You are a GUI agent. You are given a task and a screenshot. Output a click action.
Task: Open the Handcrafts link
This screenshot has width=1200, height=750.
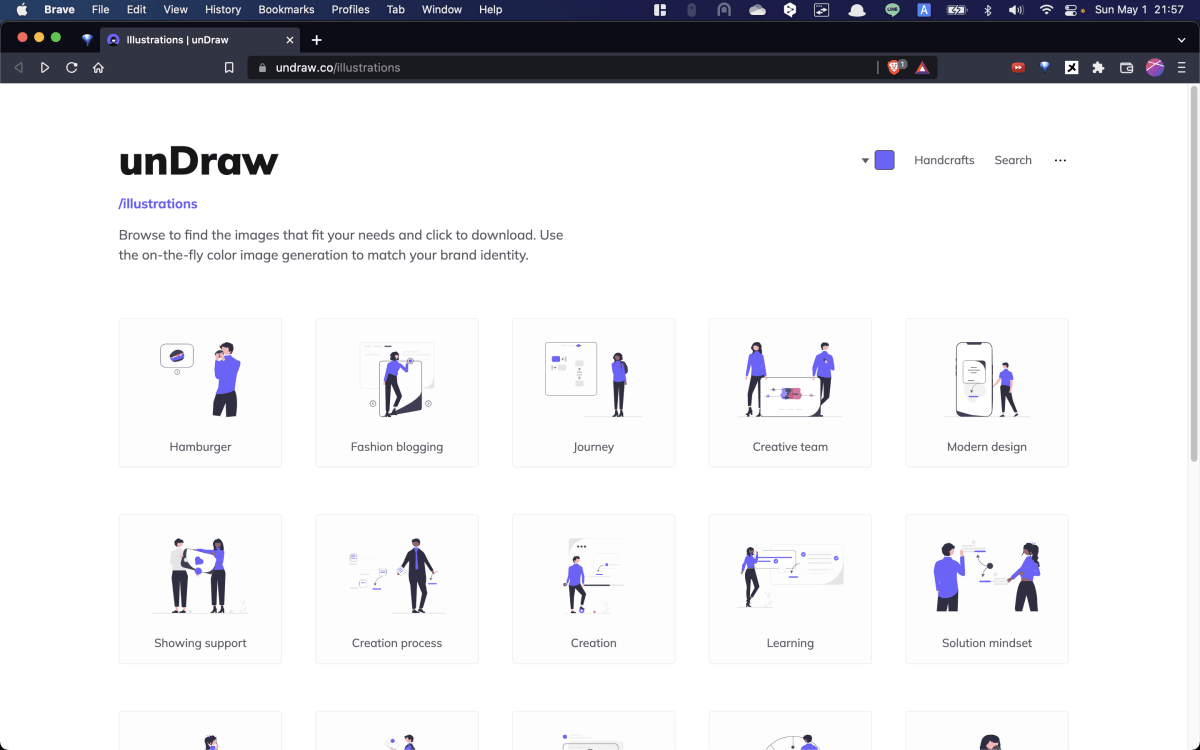click(944, 160)
